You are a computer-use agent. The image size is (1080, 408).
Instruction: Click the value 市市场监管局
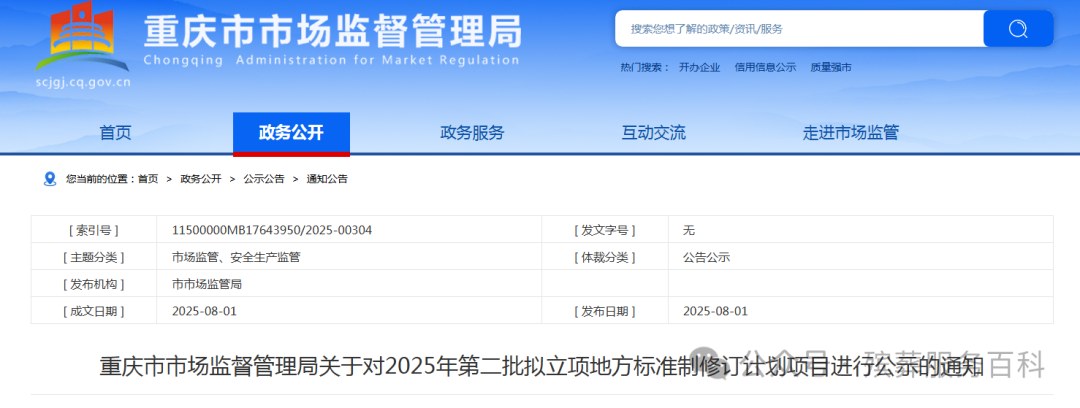click(207, 284)
